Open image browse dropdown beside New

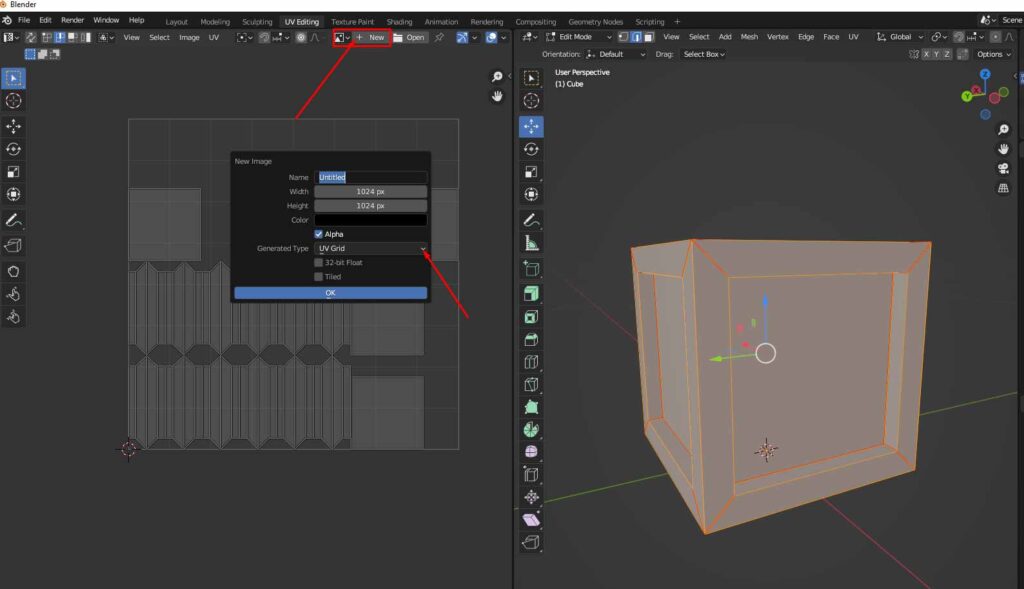click(x=342, y=37)
